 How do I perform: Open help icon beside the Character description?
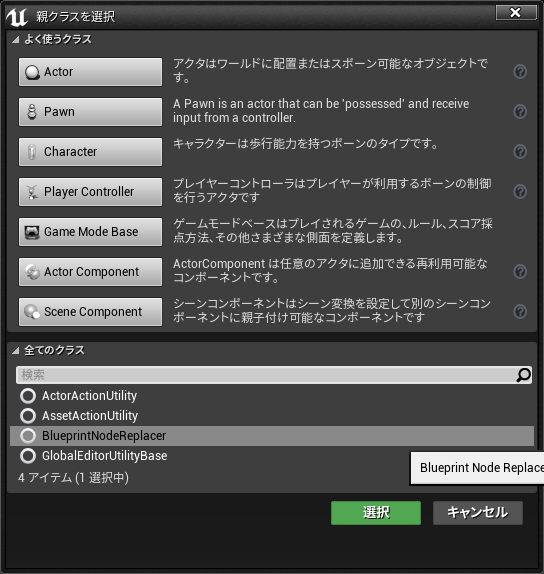point(520,151)
